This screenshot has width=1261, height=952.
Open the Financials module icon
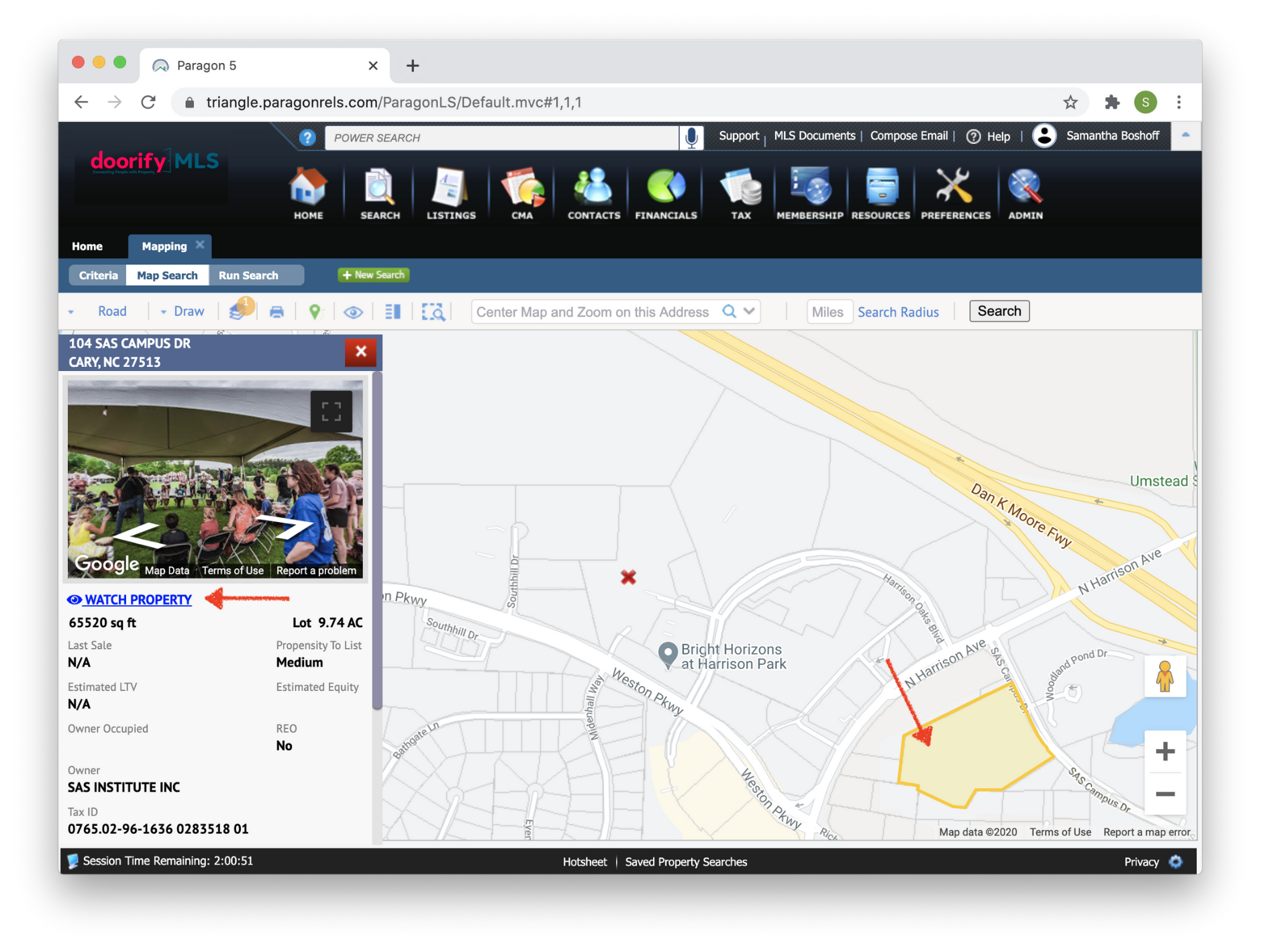pos(666,193)
